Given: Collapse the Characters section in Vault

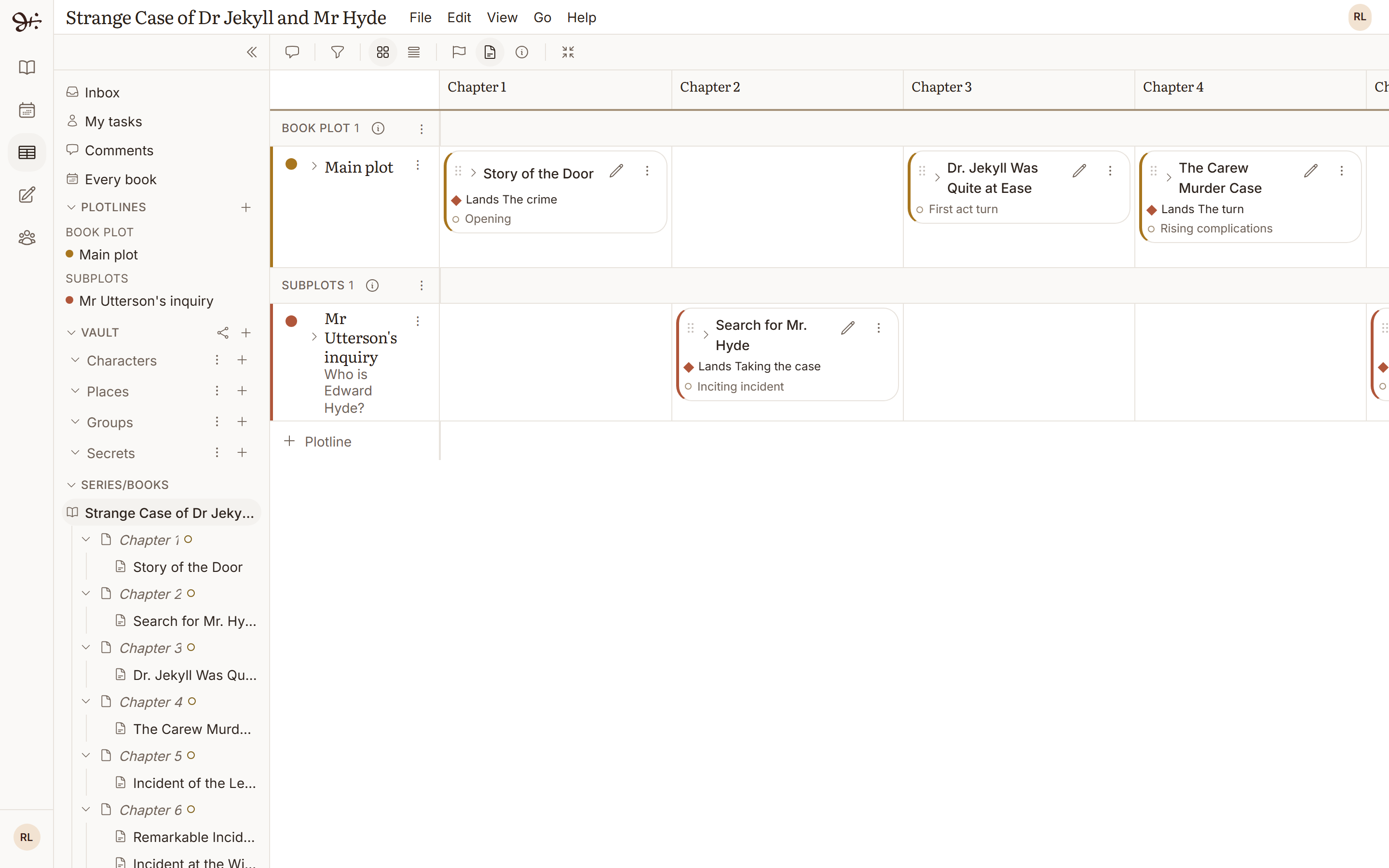Looking at the screenshot, I should coord(75,360).
